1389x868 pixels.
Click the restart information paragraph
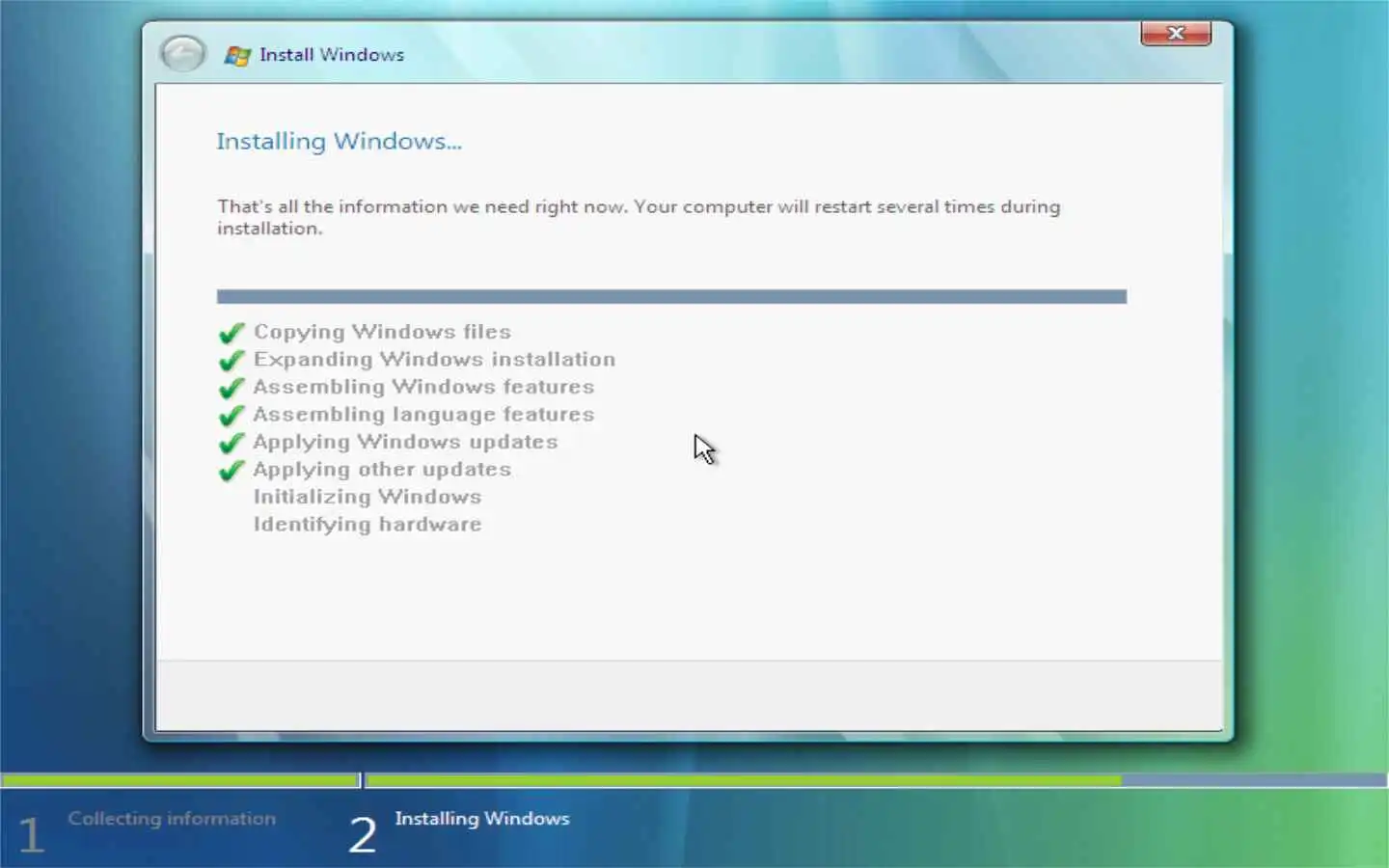[639, 217]
